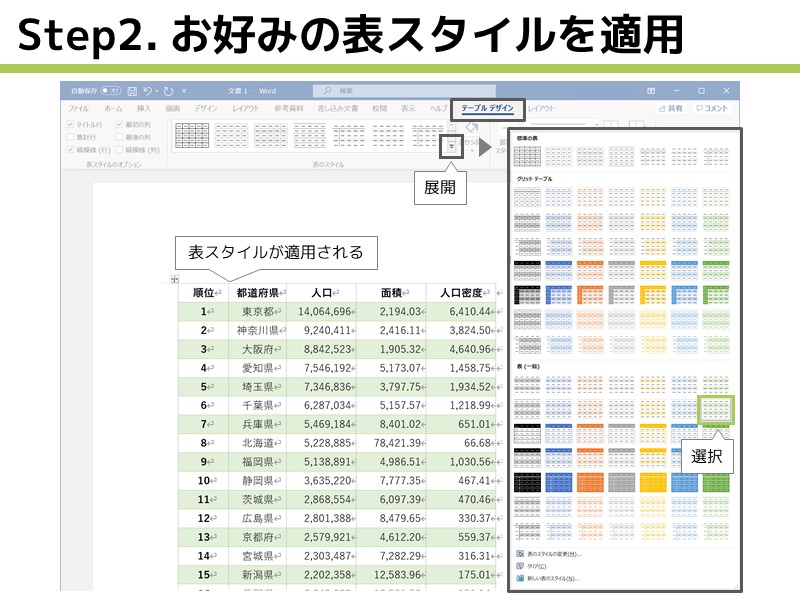Enable the 集計行 checkbox
This screenshot has width=800, height=600.
pyautogui.click(x=69, y=138)
